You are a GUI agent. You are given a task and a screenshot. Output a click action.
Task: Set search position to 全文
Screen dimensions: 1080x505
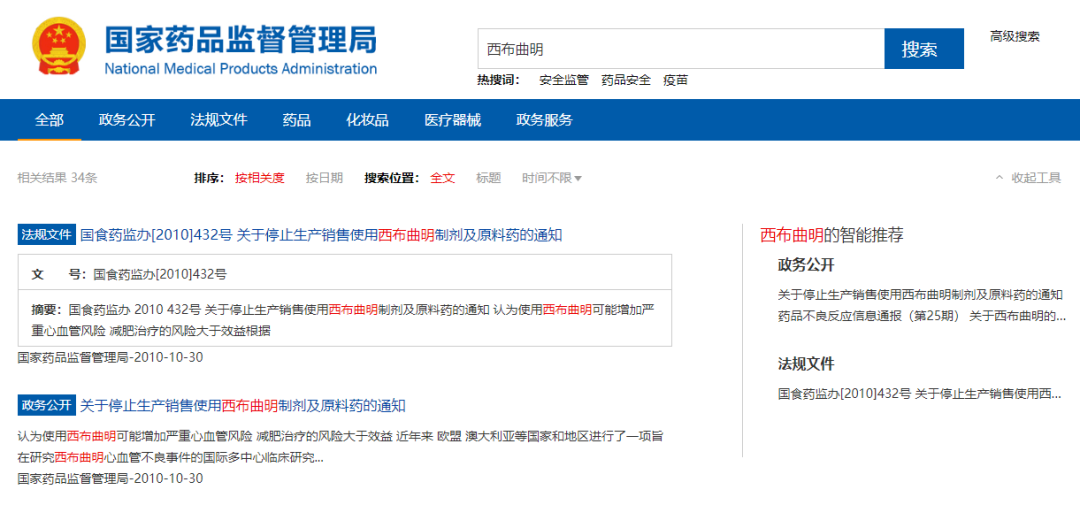(443, 178)
